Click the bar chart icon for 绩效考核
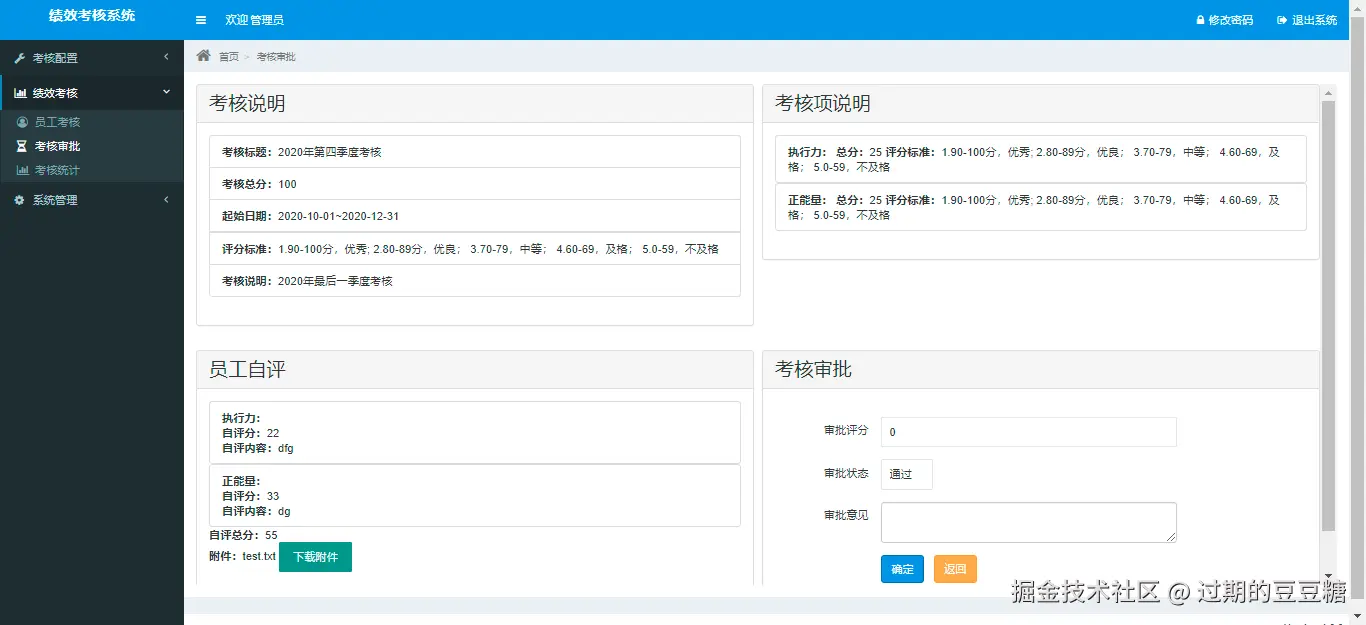Image resolution: width=1366 pixels, height=625 pixels. click(x=20, y=93)
